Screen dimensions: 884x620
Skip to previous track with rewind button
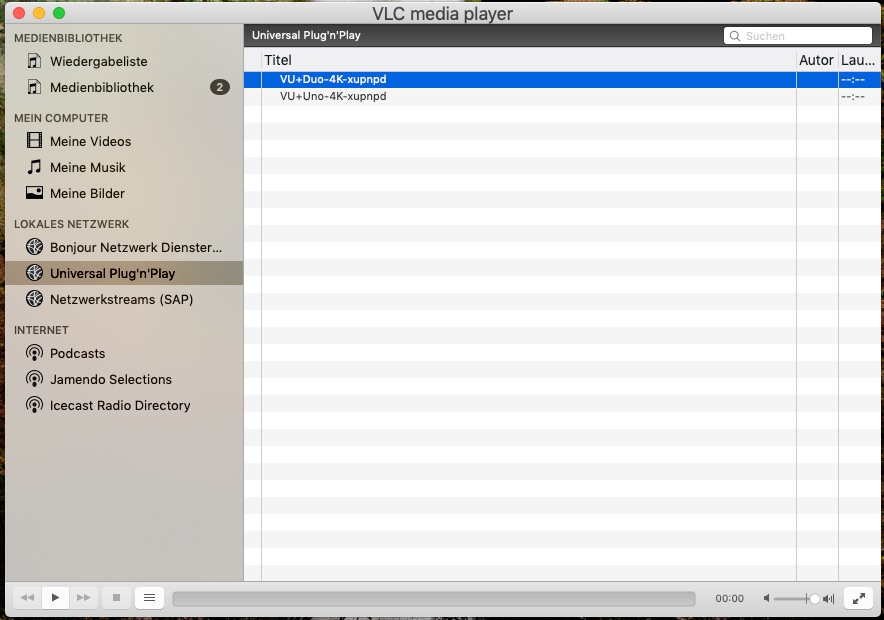(27, 598)
